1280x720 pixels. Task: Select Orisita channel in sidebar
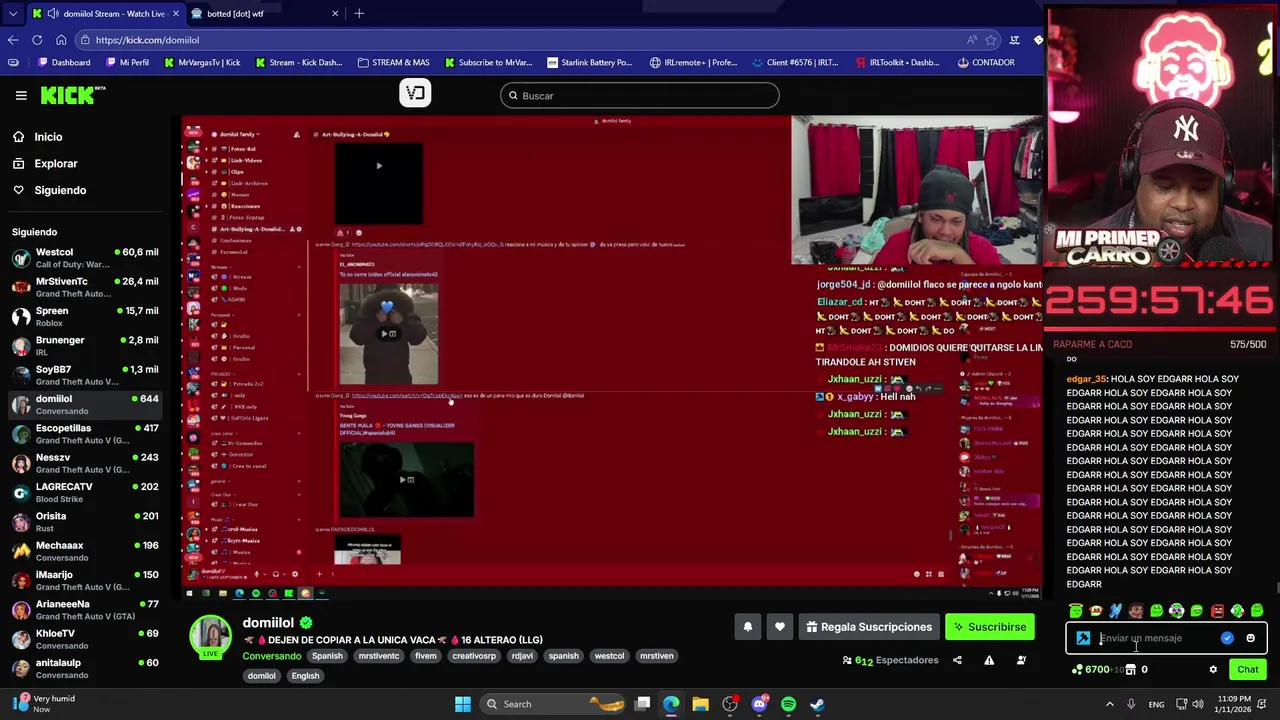tap(86, 522)
